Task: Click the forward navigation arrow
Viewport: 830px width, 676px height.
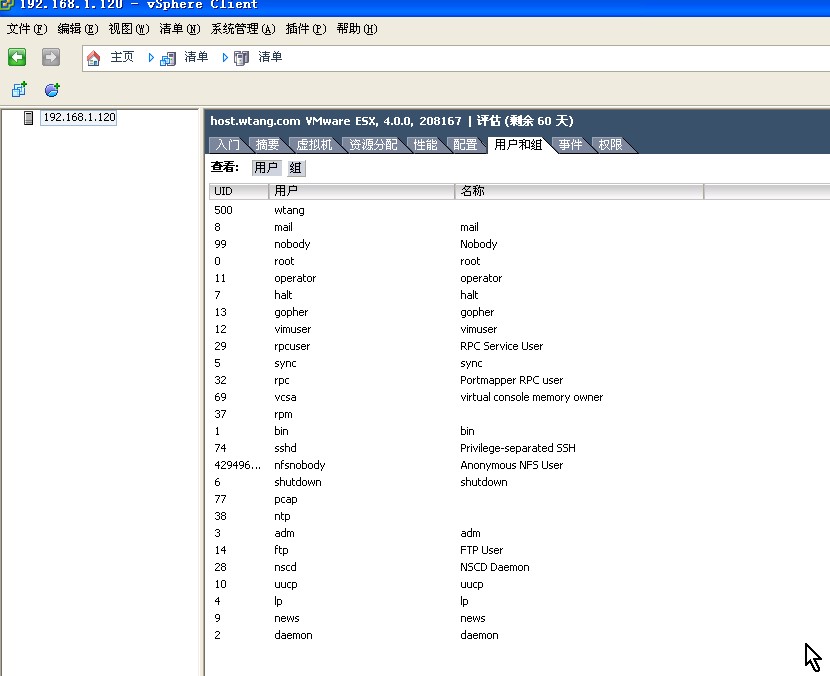Action: (51, 57)
